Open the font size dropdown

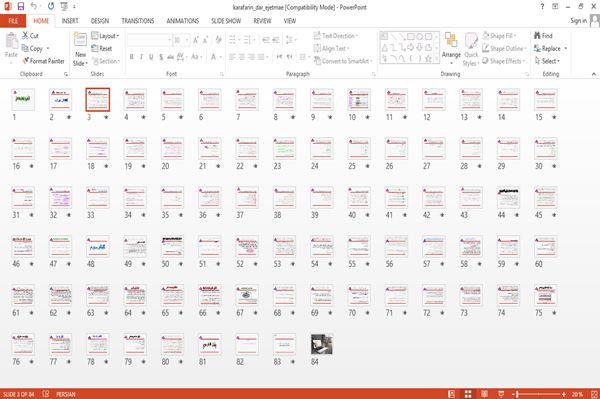[187, 40]
